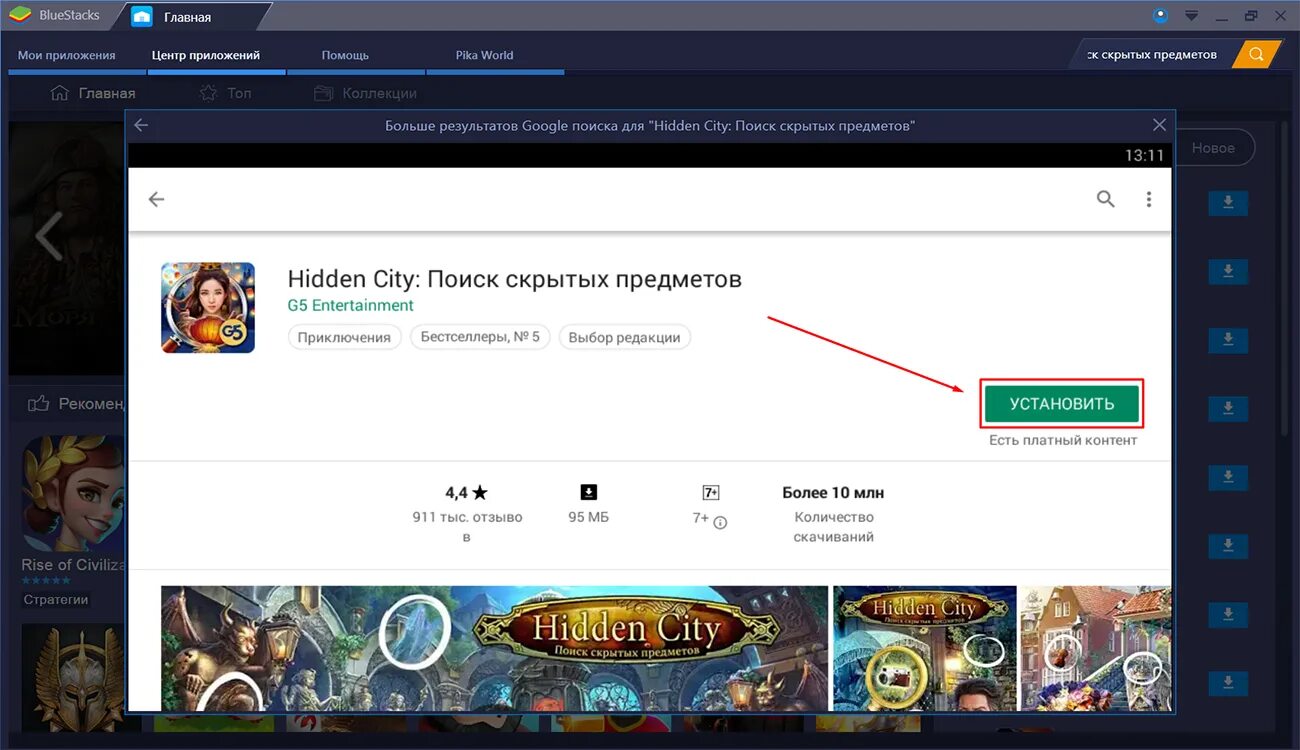Switch to Мои приложения tab
Image resolution: width=1300 pixels, height=750 pixels.
67,56
